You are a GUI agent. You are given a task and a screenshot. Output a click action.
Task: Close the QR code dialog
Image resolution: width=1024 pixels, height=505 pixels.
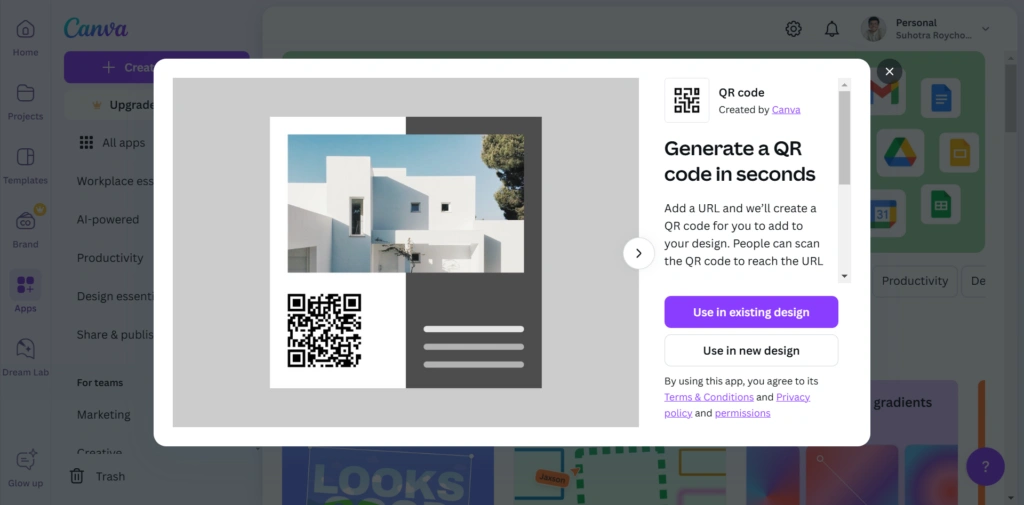click(x=889, y=71)
